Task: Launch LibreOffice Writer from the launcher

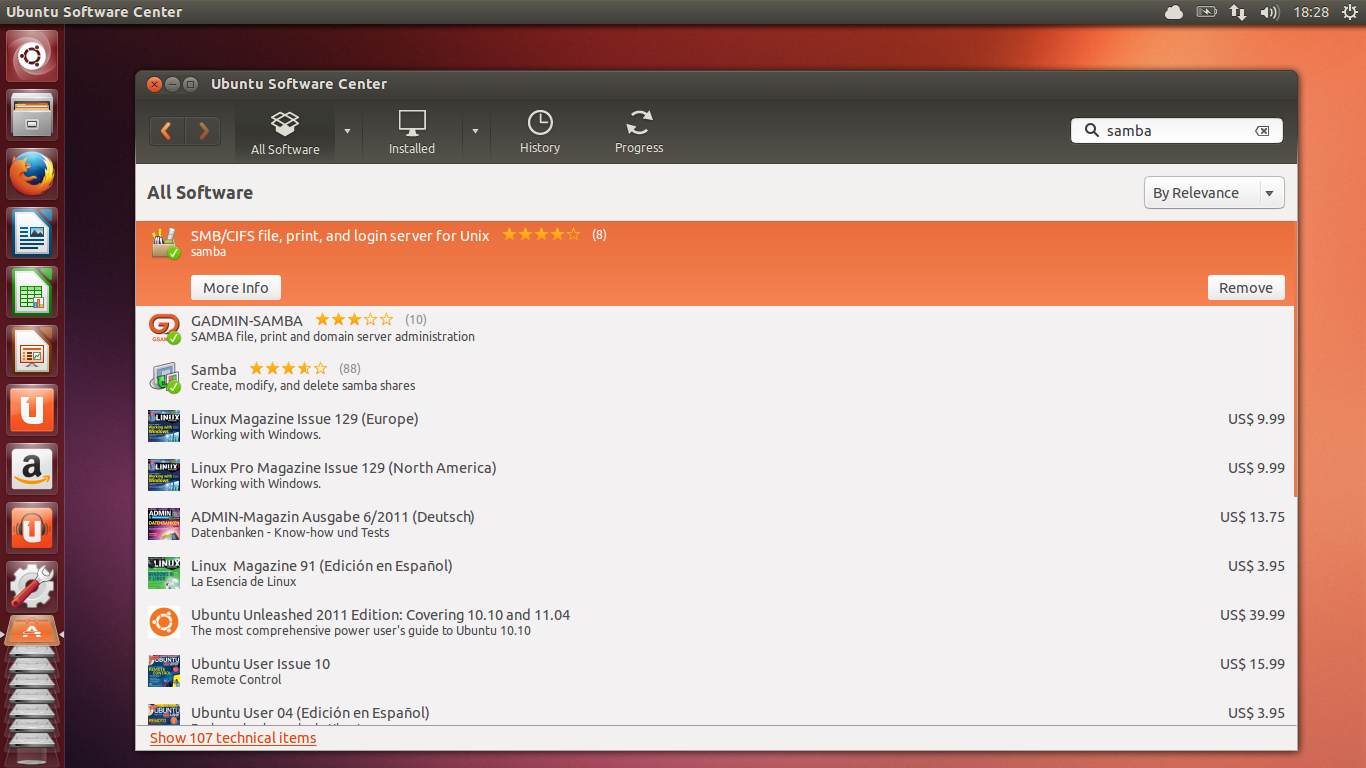Action: click(32, 233)
